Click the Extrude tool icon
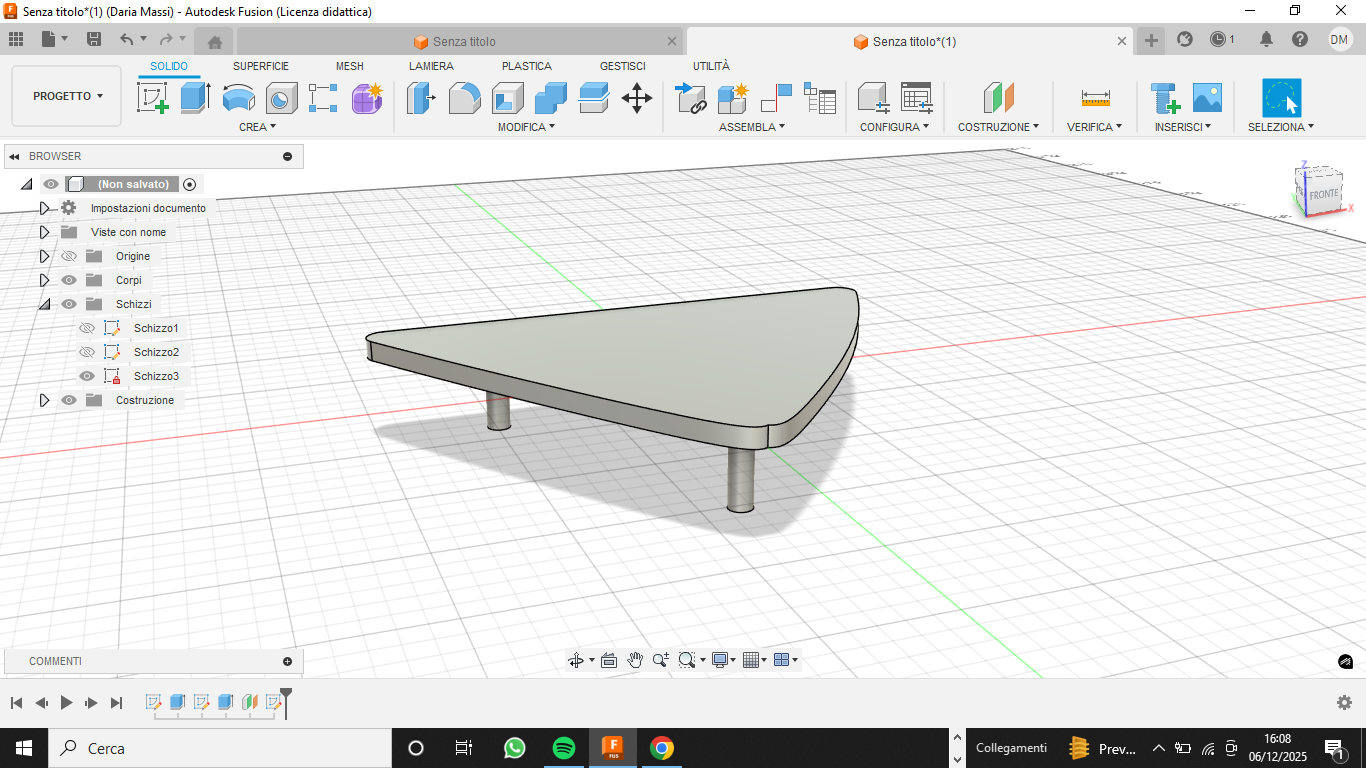The width and height of the screenshot is (1366, 768). coord(195,98)
